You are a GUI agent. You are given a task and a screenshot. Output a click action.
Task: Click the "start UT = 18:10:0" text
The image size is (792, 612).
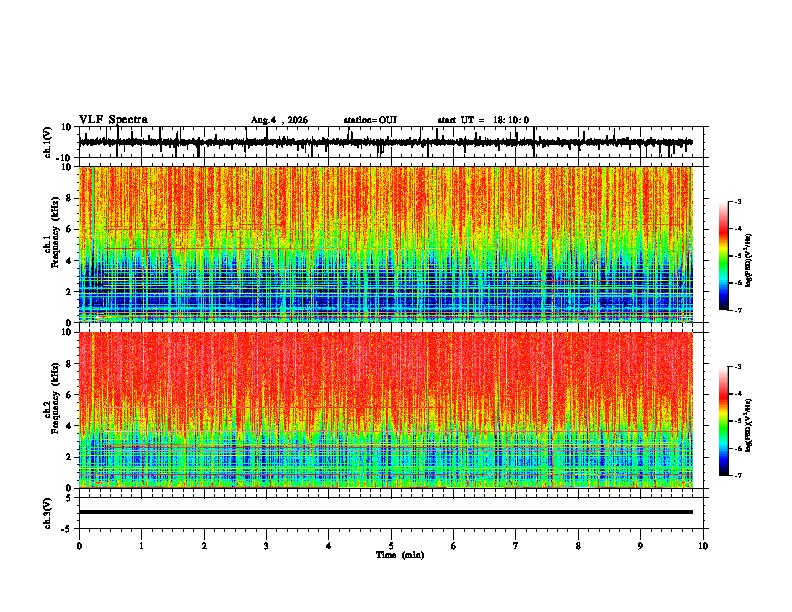click(483, 120)
